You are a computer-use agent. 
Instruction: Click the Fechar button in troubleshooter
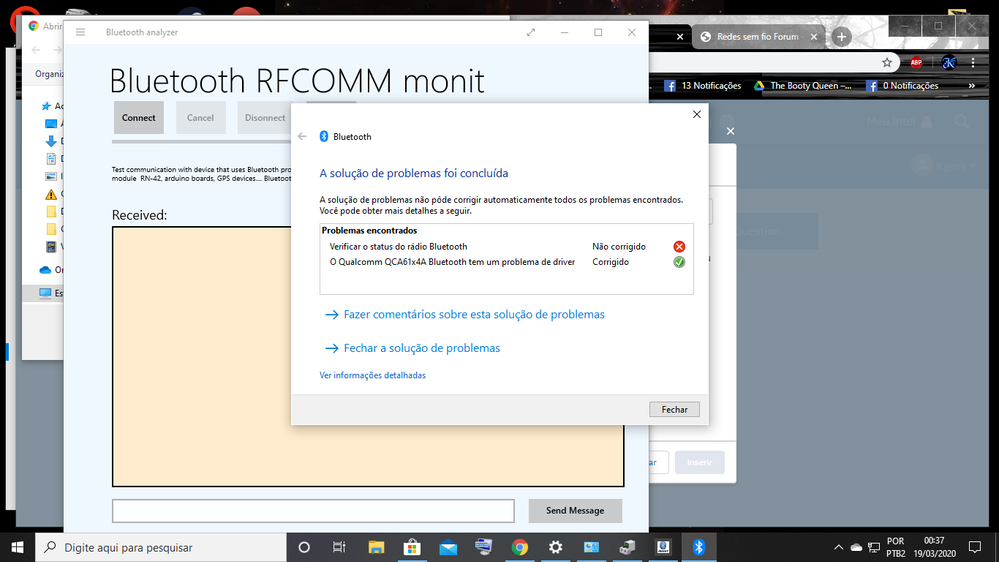point(674,410)
